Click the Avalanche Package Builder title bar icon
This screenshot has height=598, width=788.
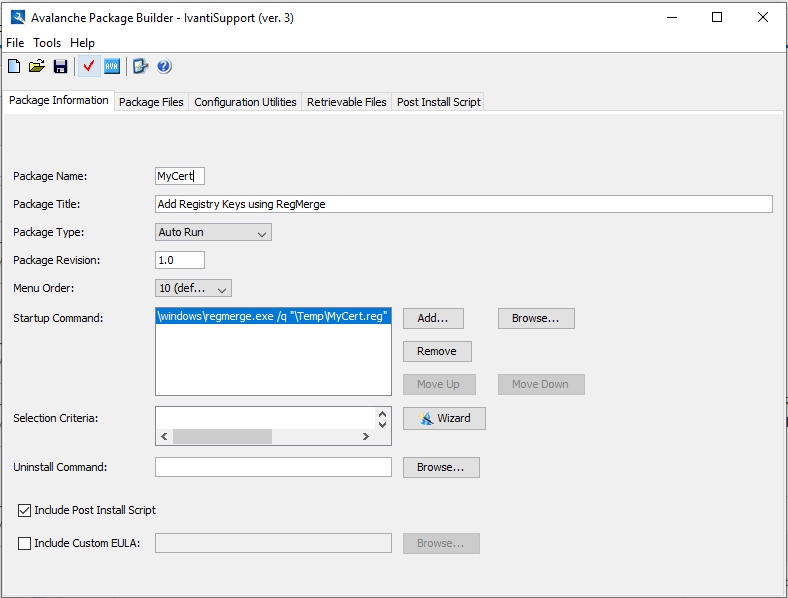18,18
